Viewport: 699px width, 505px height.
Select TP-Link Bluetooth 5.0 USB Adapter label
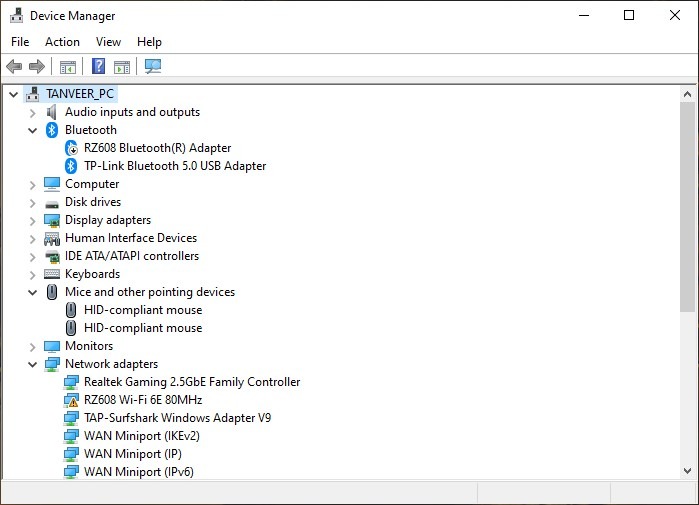coord(175,166)
